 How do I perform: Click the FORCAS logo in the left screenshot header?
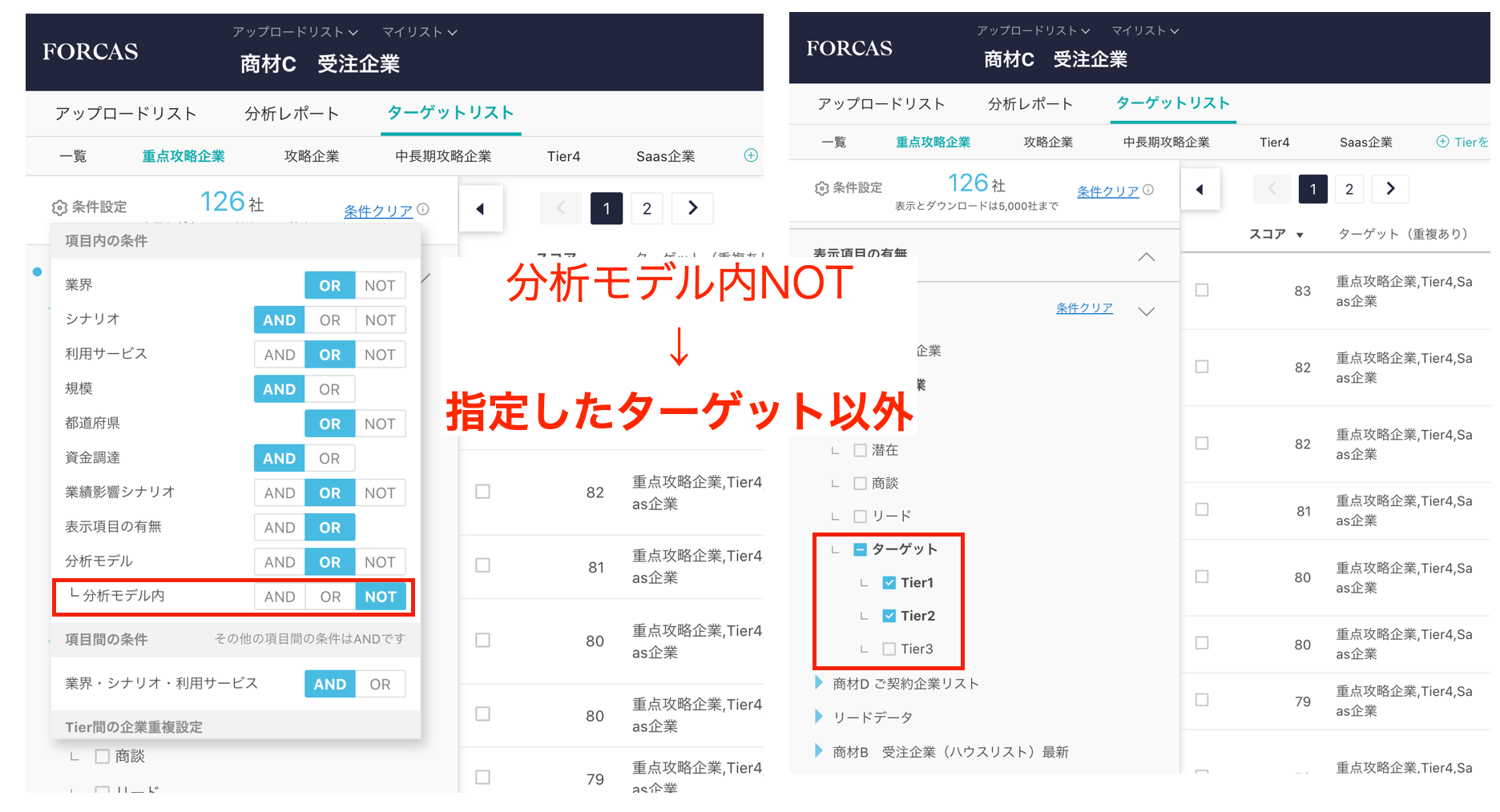pyautogui.click(x=91, y=52)
